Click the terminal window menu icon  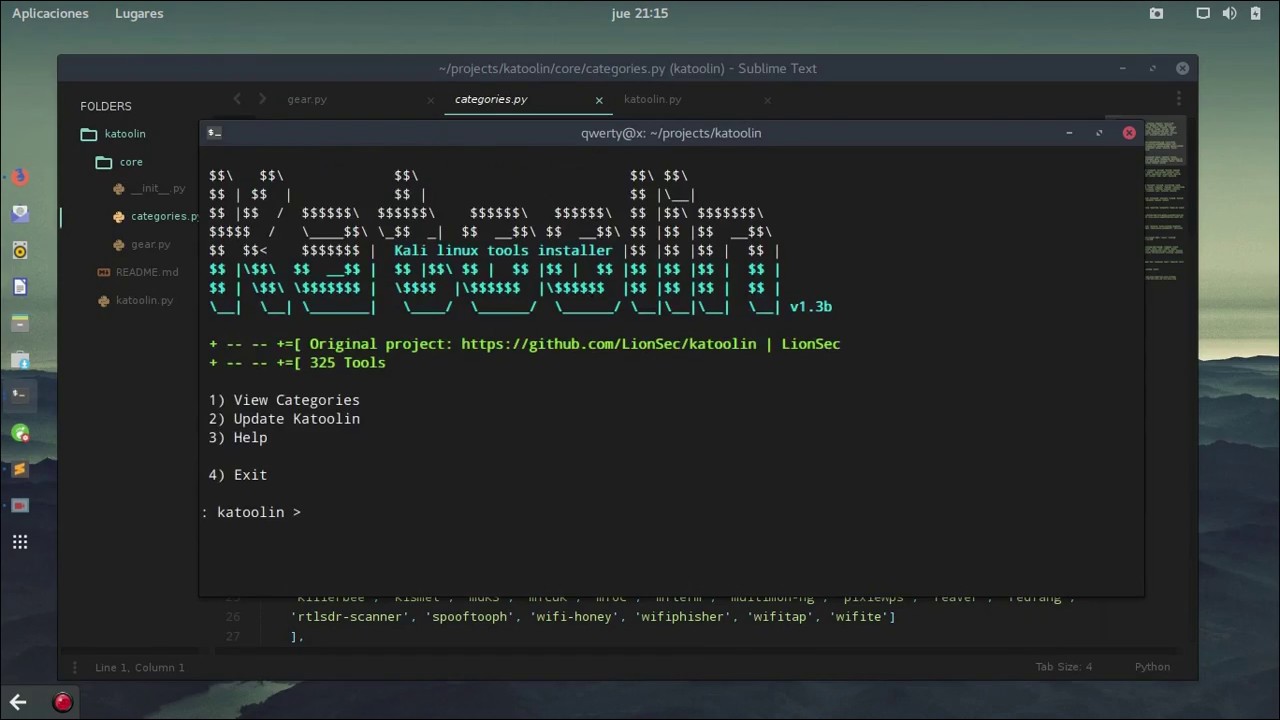pyautogui.click(x=214, y=132)
